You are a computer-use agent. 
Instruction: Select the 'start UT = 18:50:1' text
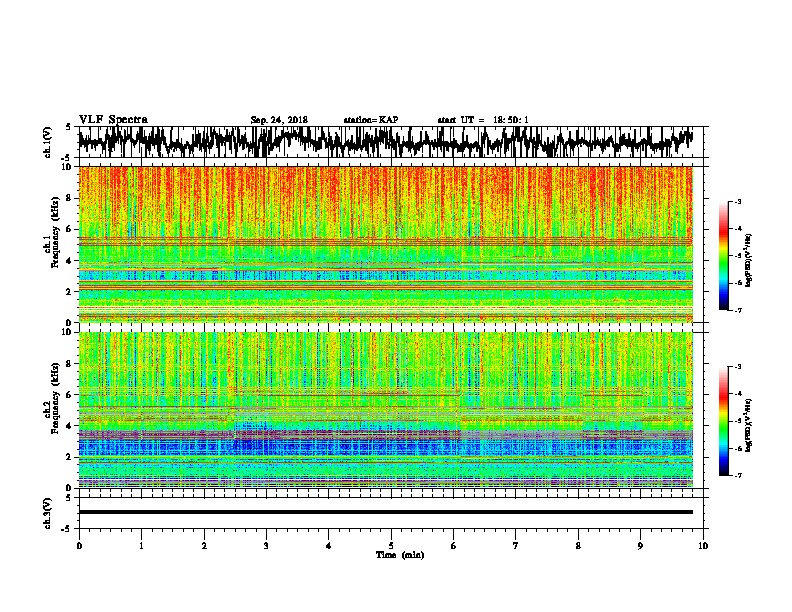(483, 120)
